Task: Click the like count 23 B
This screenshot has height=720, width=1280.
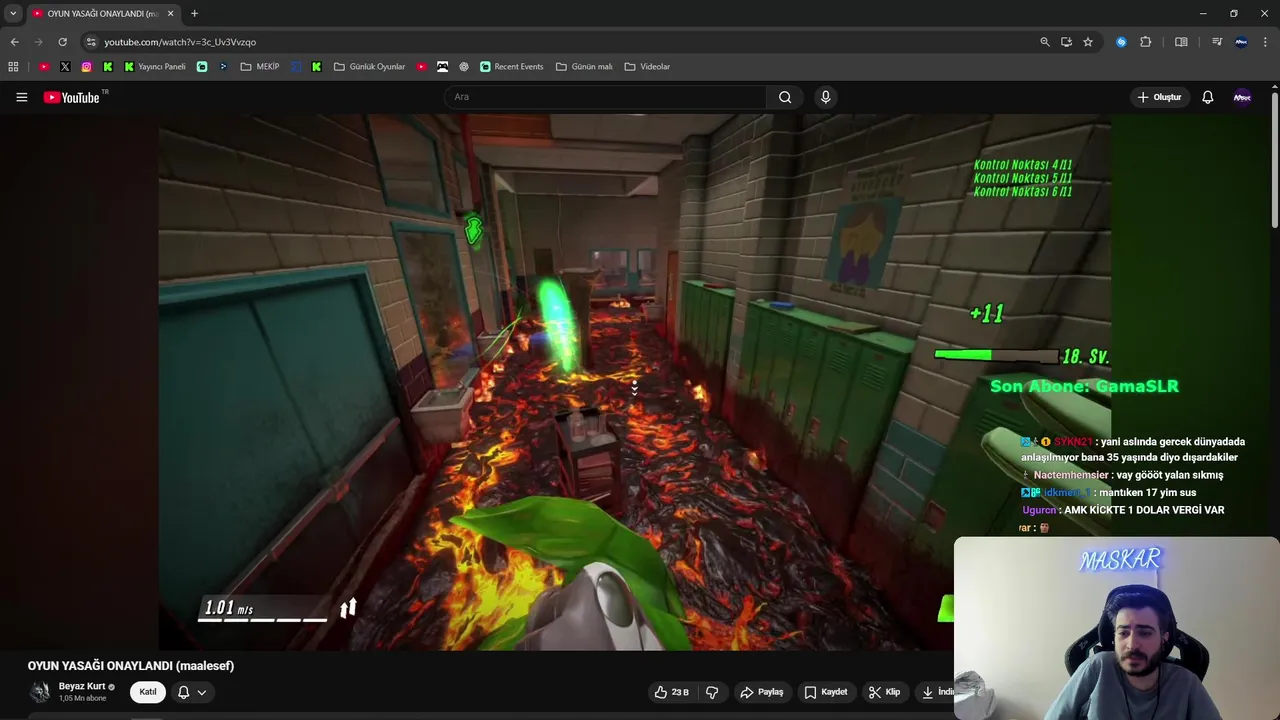Action: pyautogui.click(x=680, y=692)
